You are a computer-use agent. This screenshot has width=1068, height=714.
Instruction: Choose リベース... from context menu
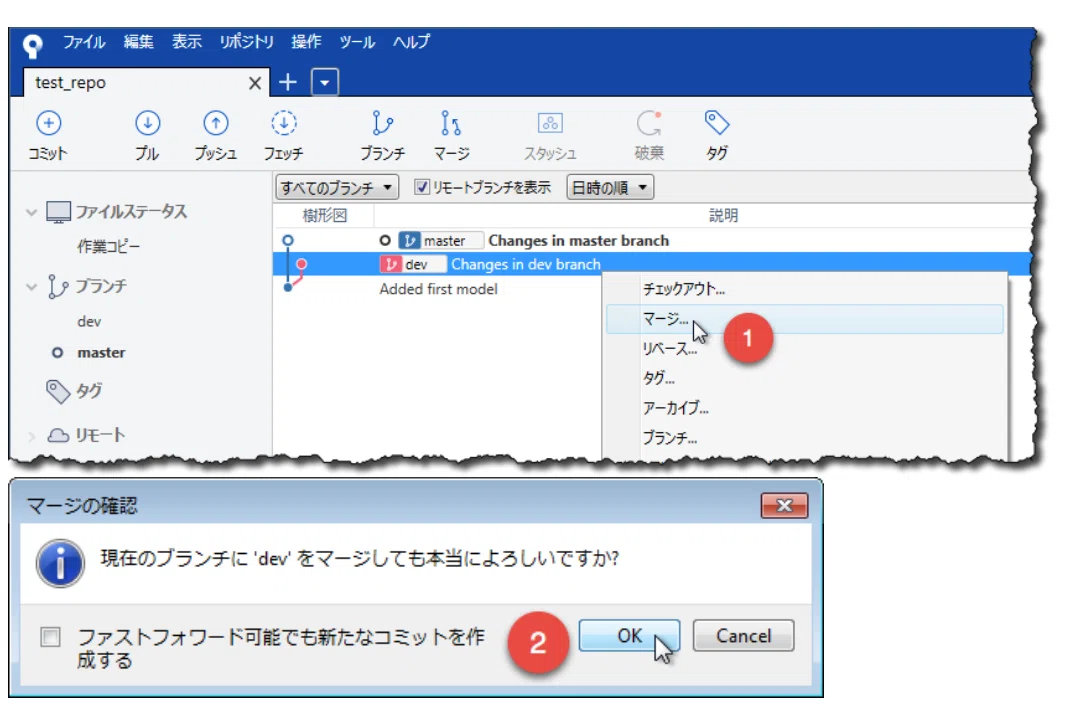(x=804, y=349)
